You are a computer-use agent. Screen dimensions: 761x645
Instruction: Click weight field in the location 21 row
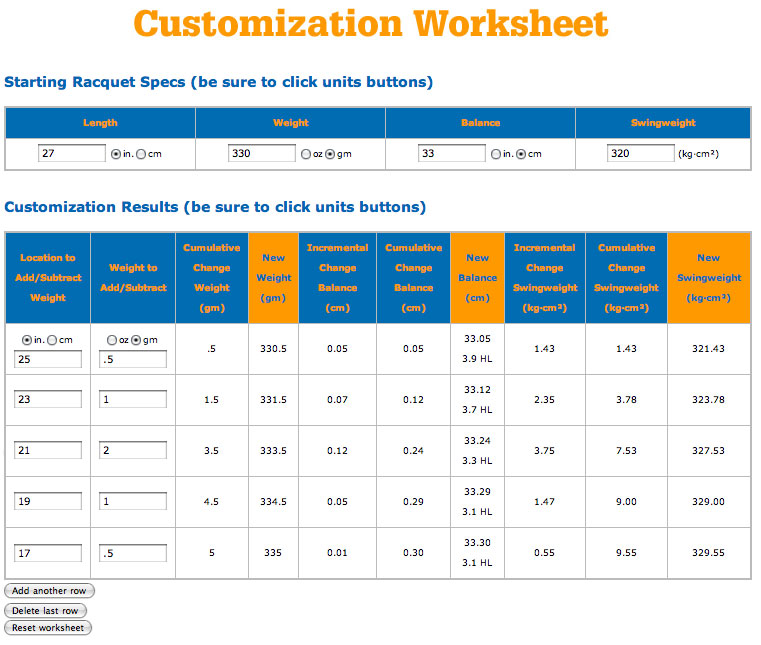click(x=133, y=450)
